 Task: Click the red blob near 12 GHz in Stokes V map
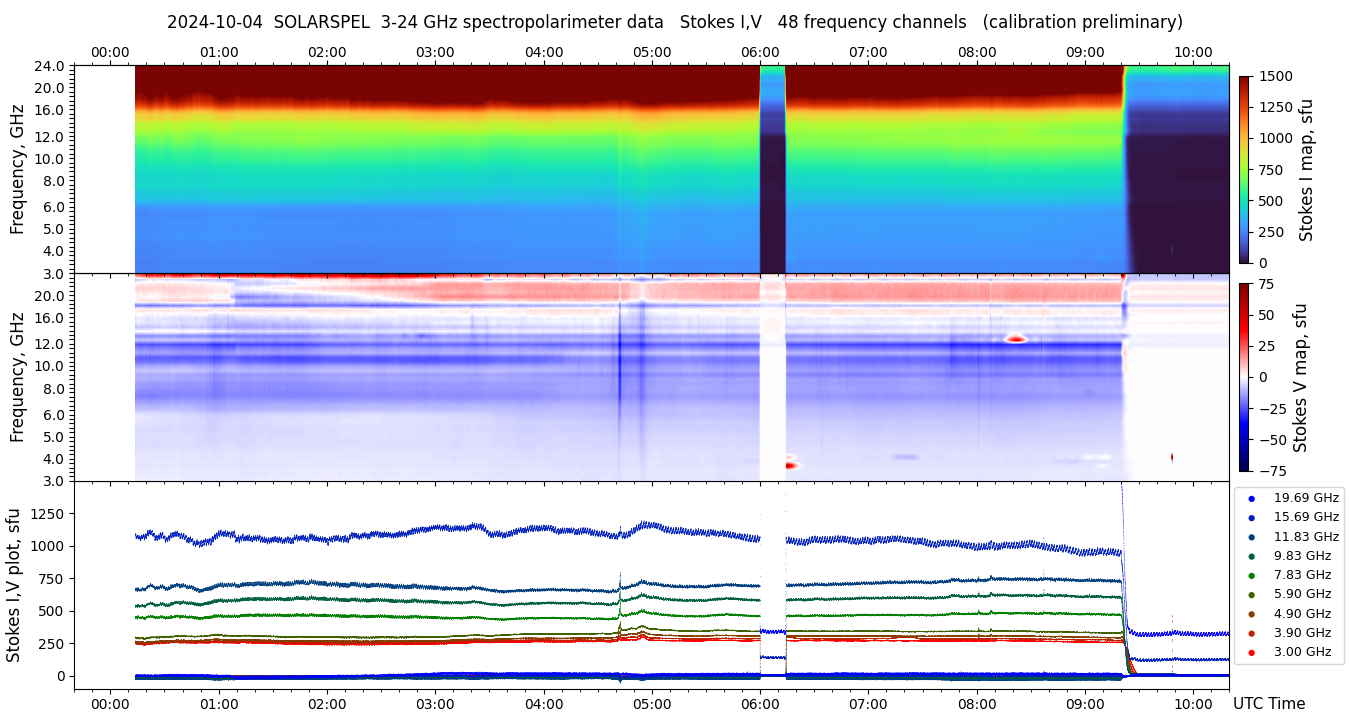click(1016, 339)
